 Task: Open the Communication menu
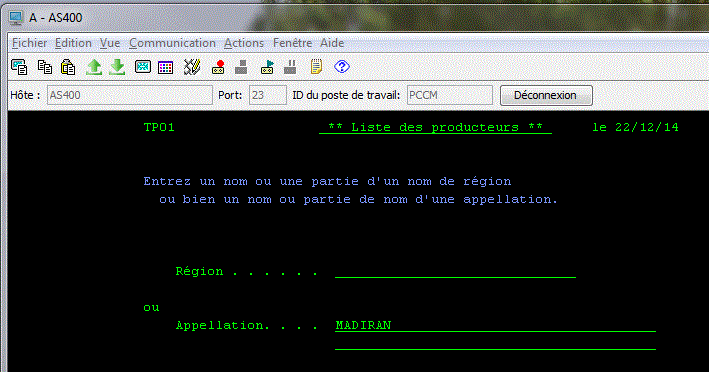click(172, 43)
